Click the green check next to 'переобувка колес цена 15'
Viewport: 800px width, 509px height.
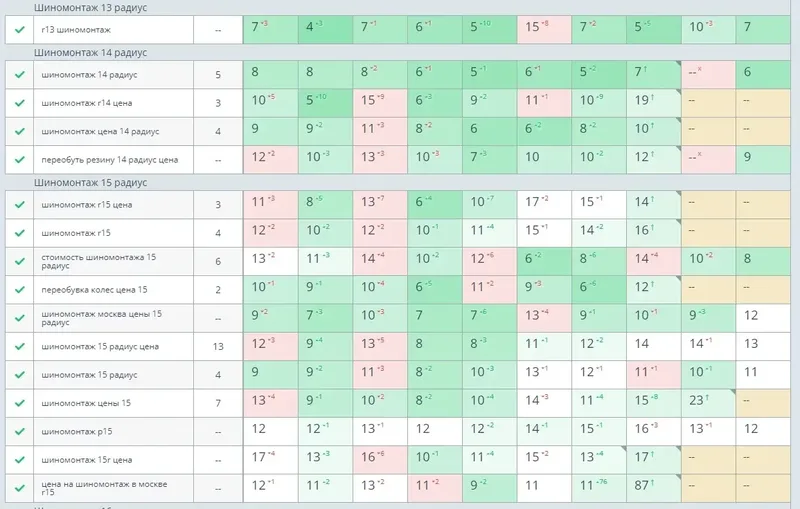click(19, 290)
